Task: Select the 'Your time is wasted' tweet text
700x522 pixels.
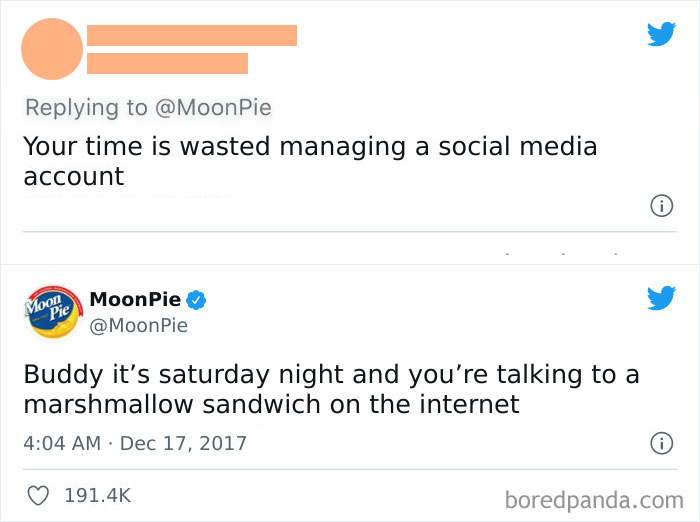Action: [310, 161]
